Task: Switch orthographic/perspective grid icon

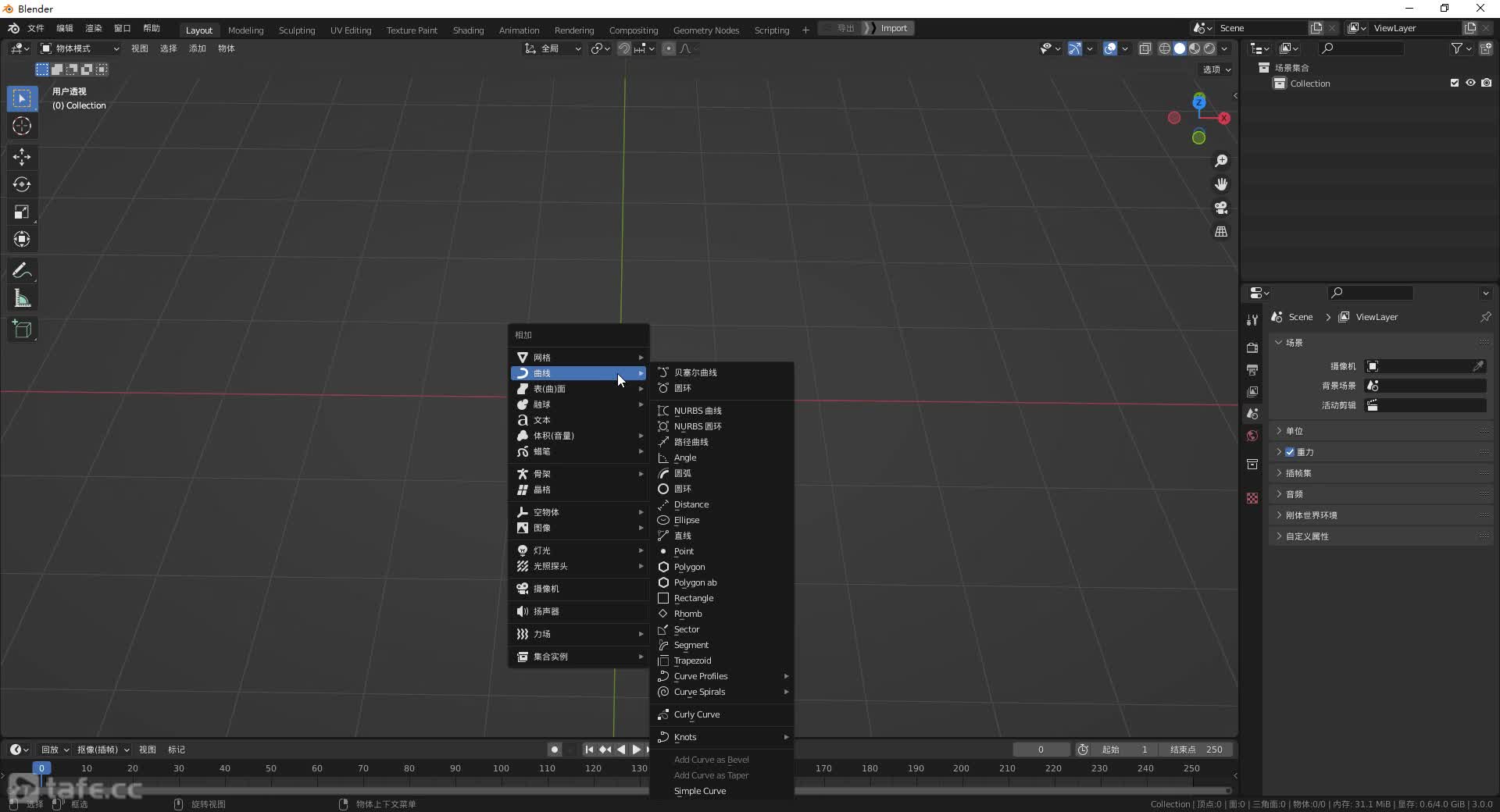Action: pos(1221,232)
